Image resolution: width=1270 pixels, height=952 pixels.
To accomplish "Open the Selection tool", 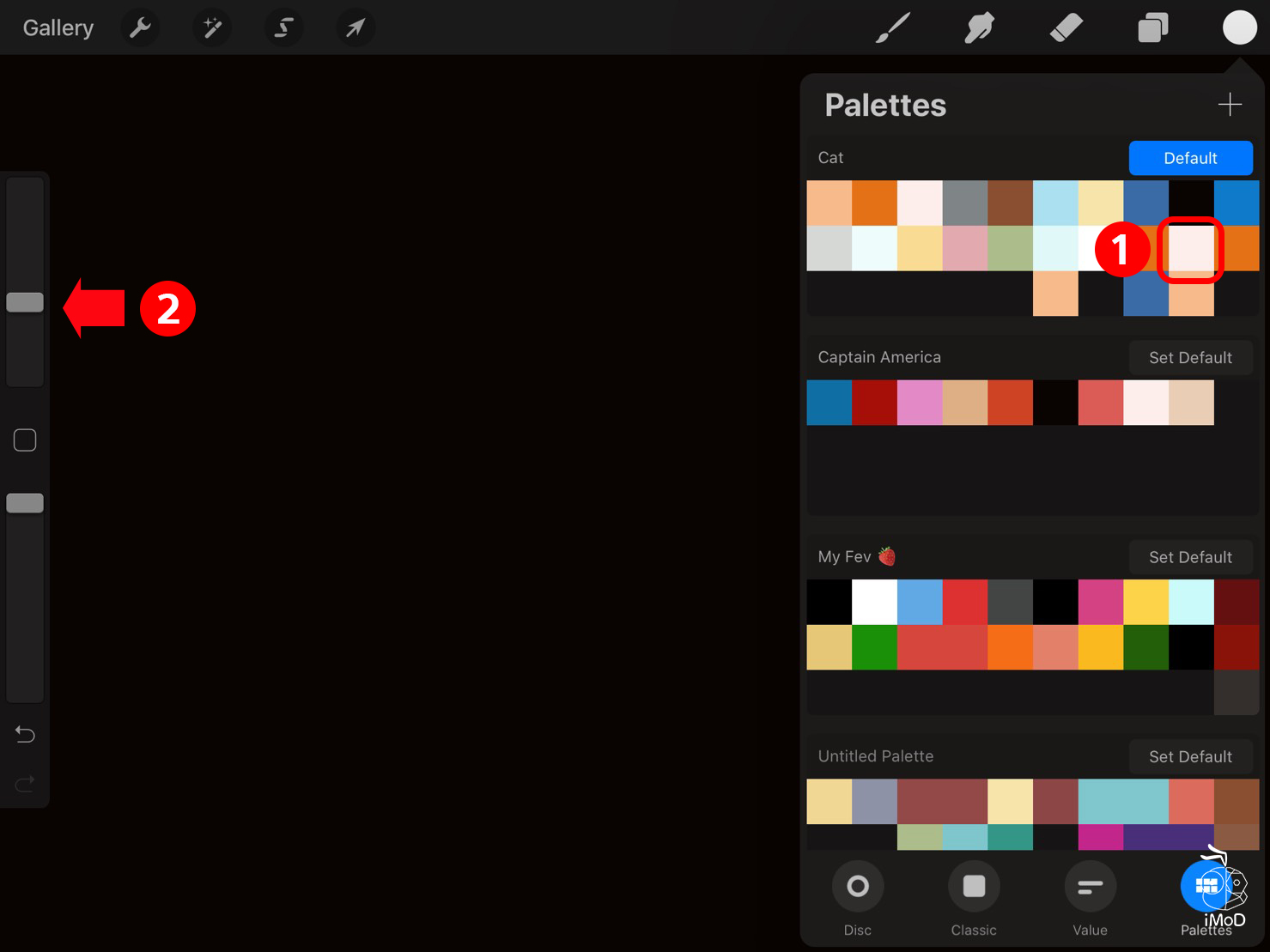I will [x=283, y=27].
